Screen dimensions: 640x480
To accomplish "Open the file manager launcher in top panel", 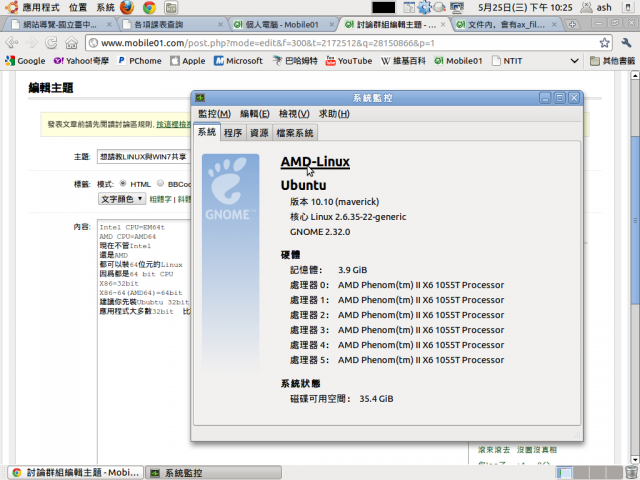I will [171, 7].
